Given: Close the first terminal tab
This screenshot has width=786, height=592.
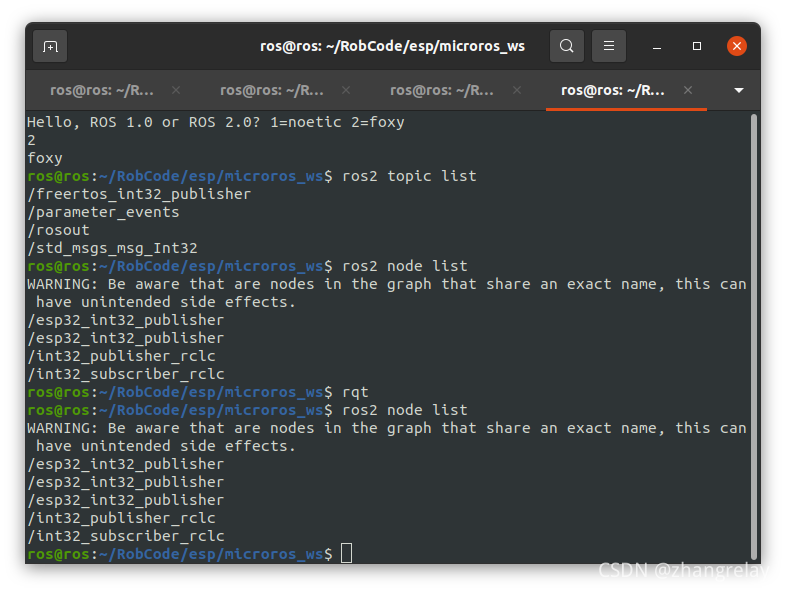Looking at the screenshot, I should click(176, 90).
